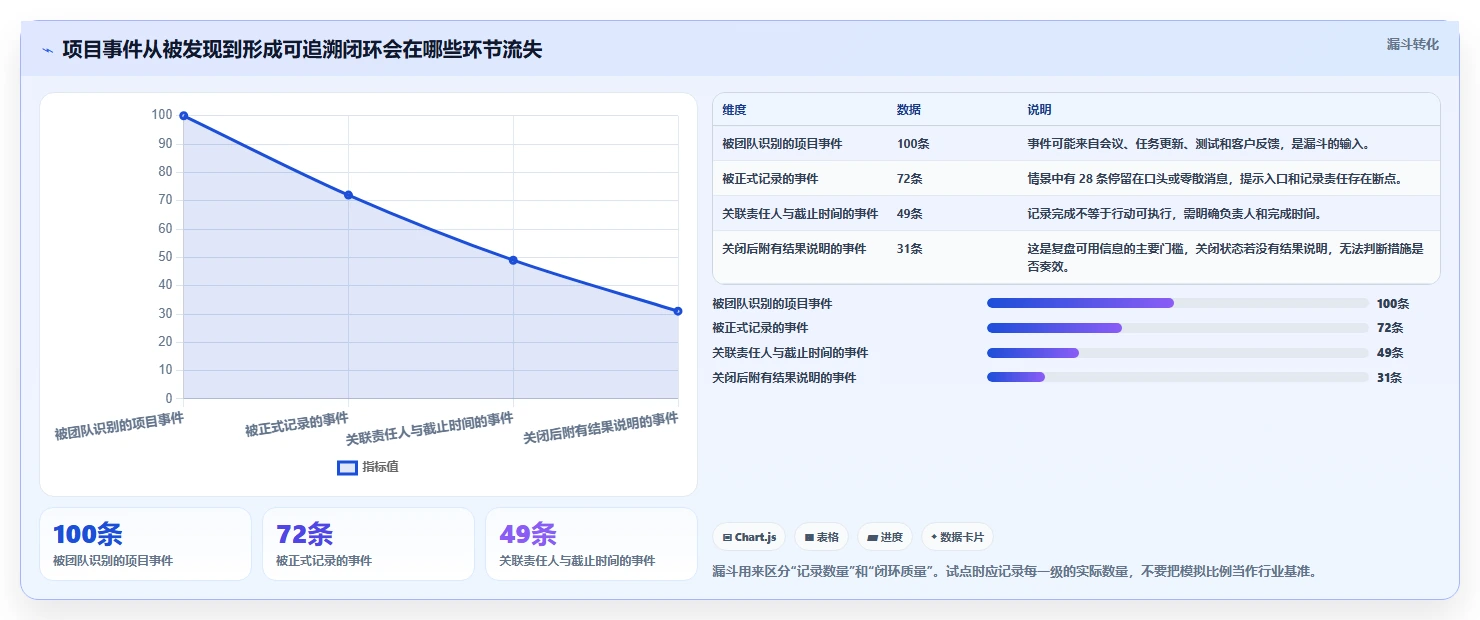Image resolution: width=1480 pixels, height=620 pixels.
Task: Click the x-axis label 被团队识别的项目事件 on the chart
Action: [119, 427]
